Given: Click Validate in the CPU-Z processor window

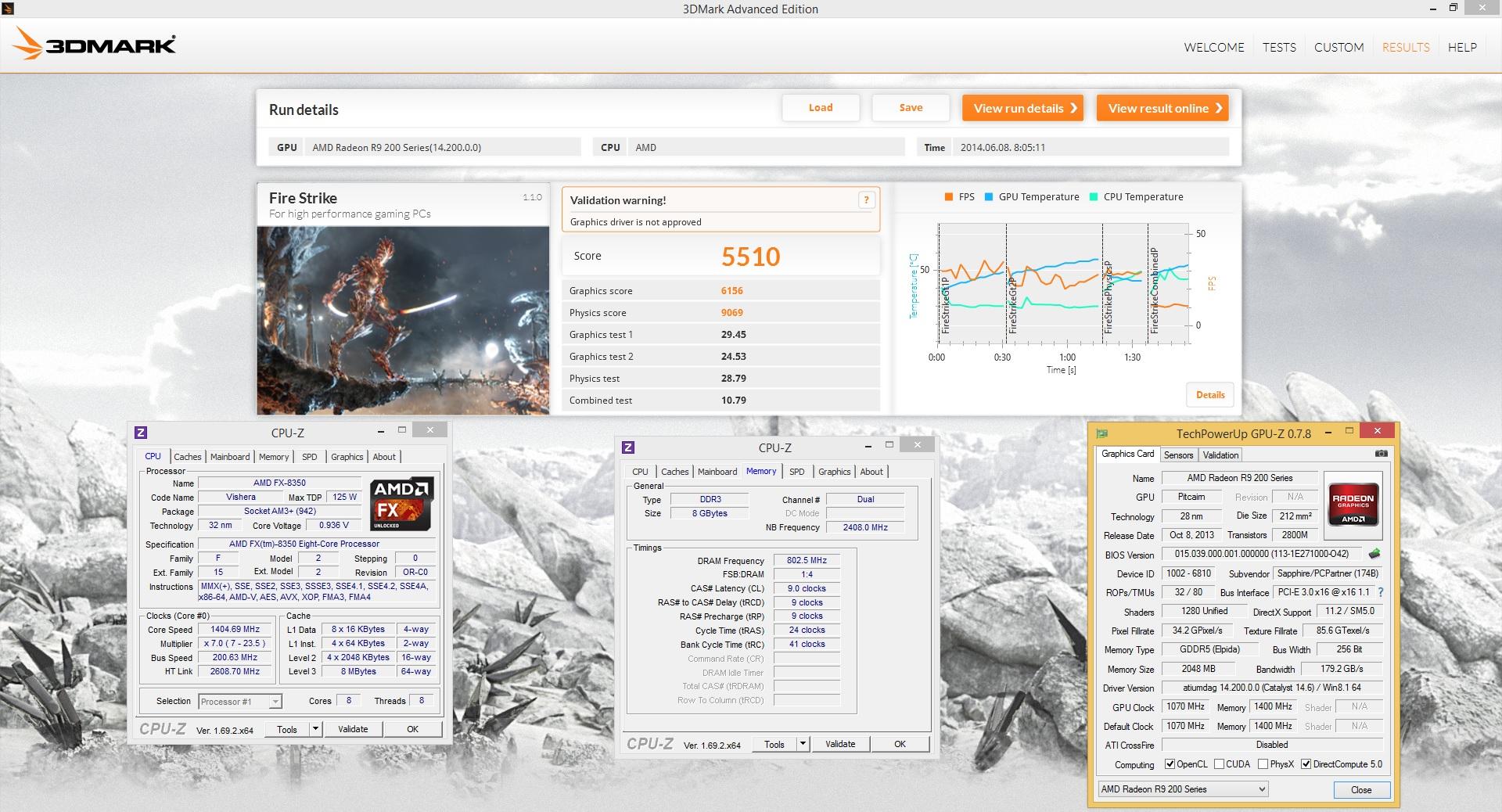Looking at the screenshot, I should pos(353,729).
